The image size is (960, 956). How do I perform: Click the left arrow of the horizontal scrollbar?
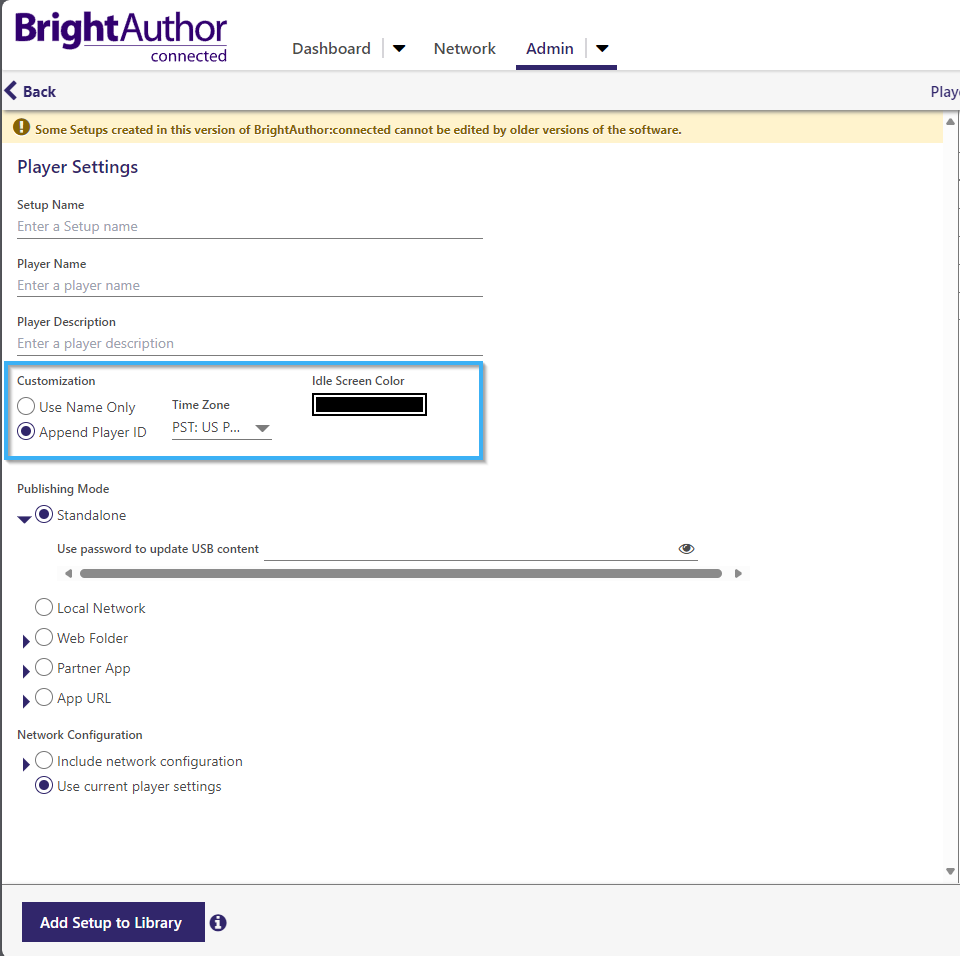(68, 573)
